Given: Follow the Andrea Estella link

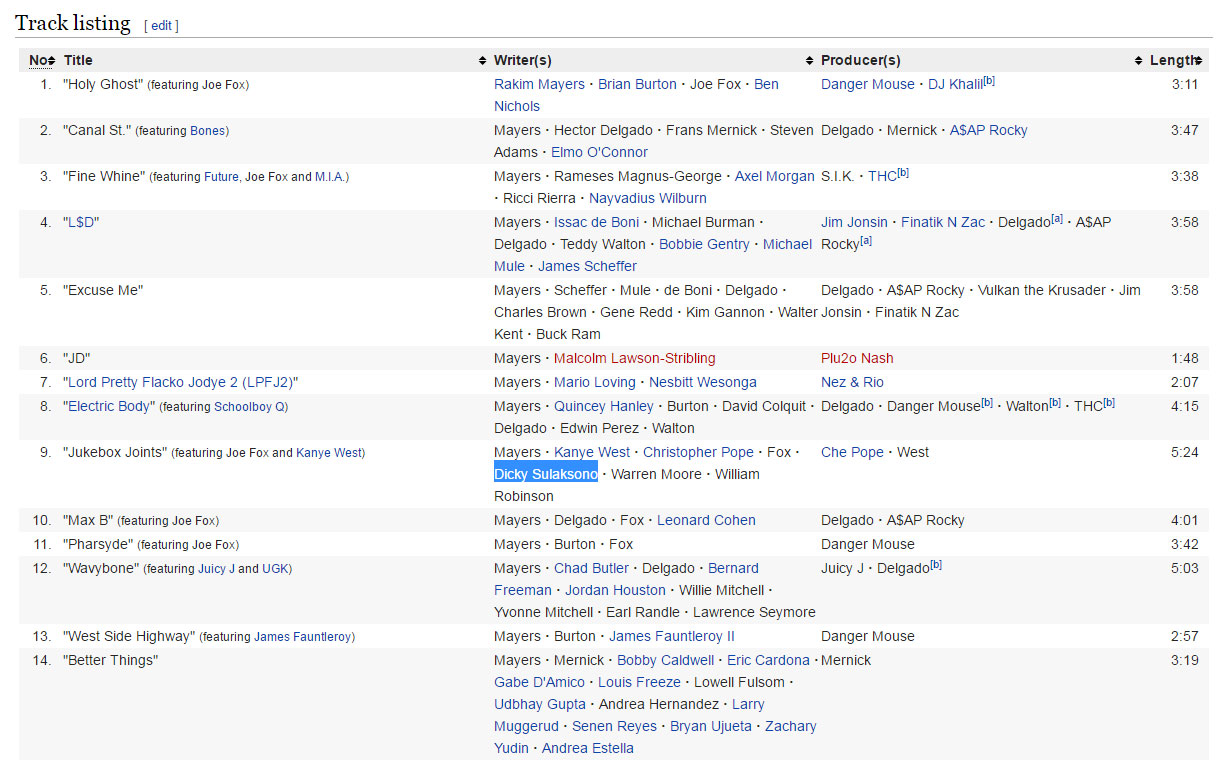Looking at the screenshot, I should point(588,748).
